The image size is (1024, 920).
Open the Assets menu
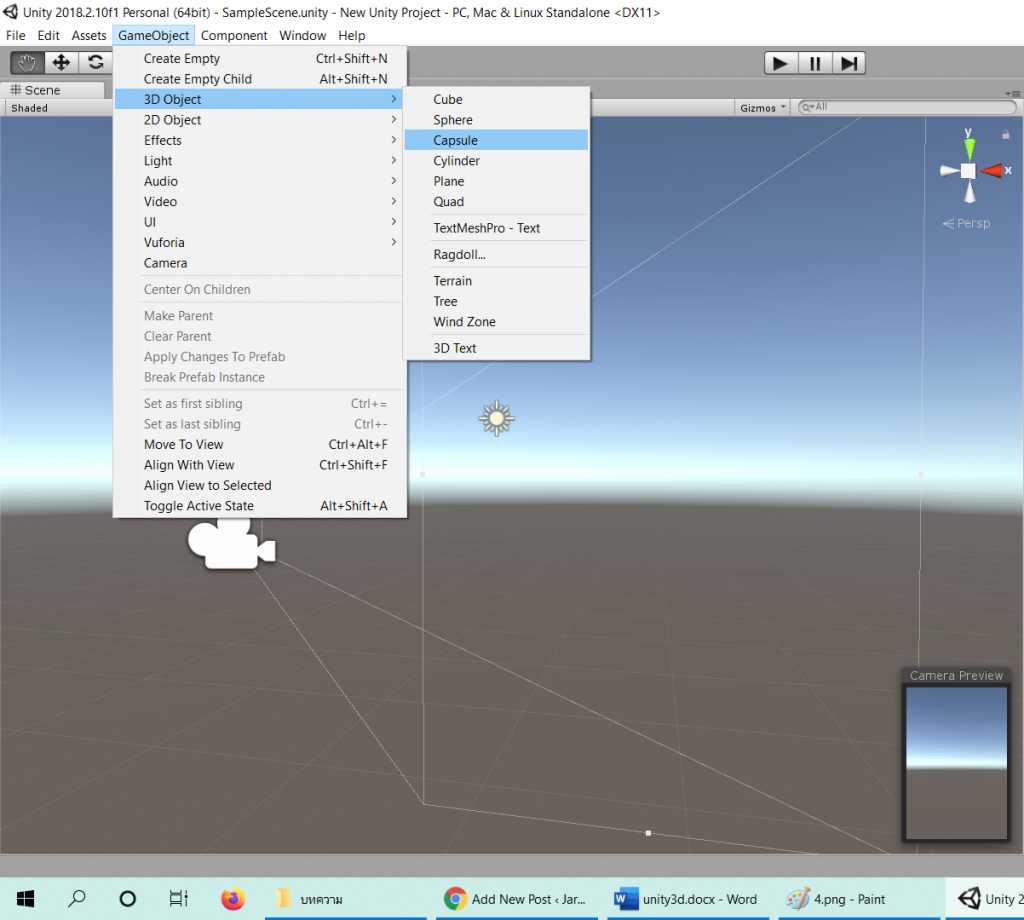[89, 35]
